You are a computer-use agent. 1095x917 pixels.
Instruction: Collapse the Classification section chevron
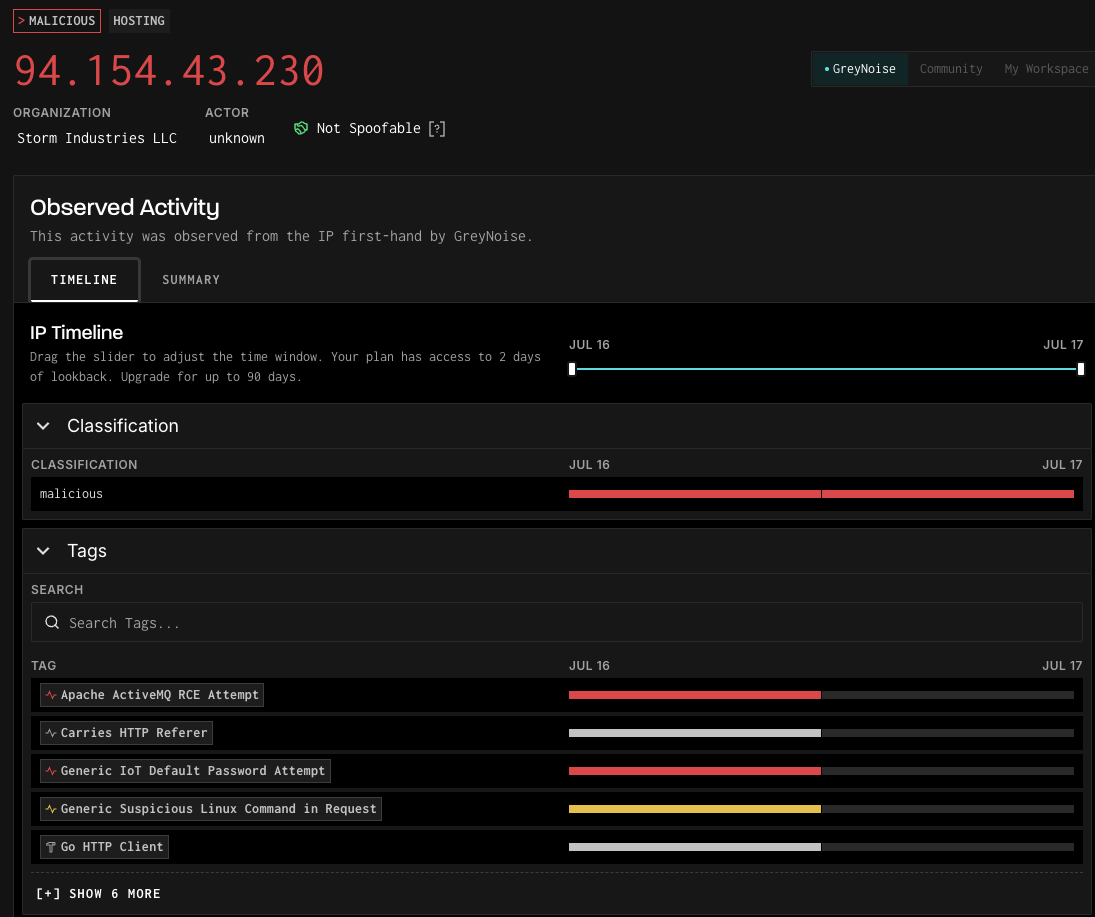pyautogui.click(x=43, y=426)
